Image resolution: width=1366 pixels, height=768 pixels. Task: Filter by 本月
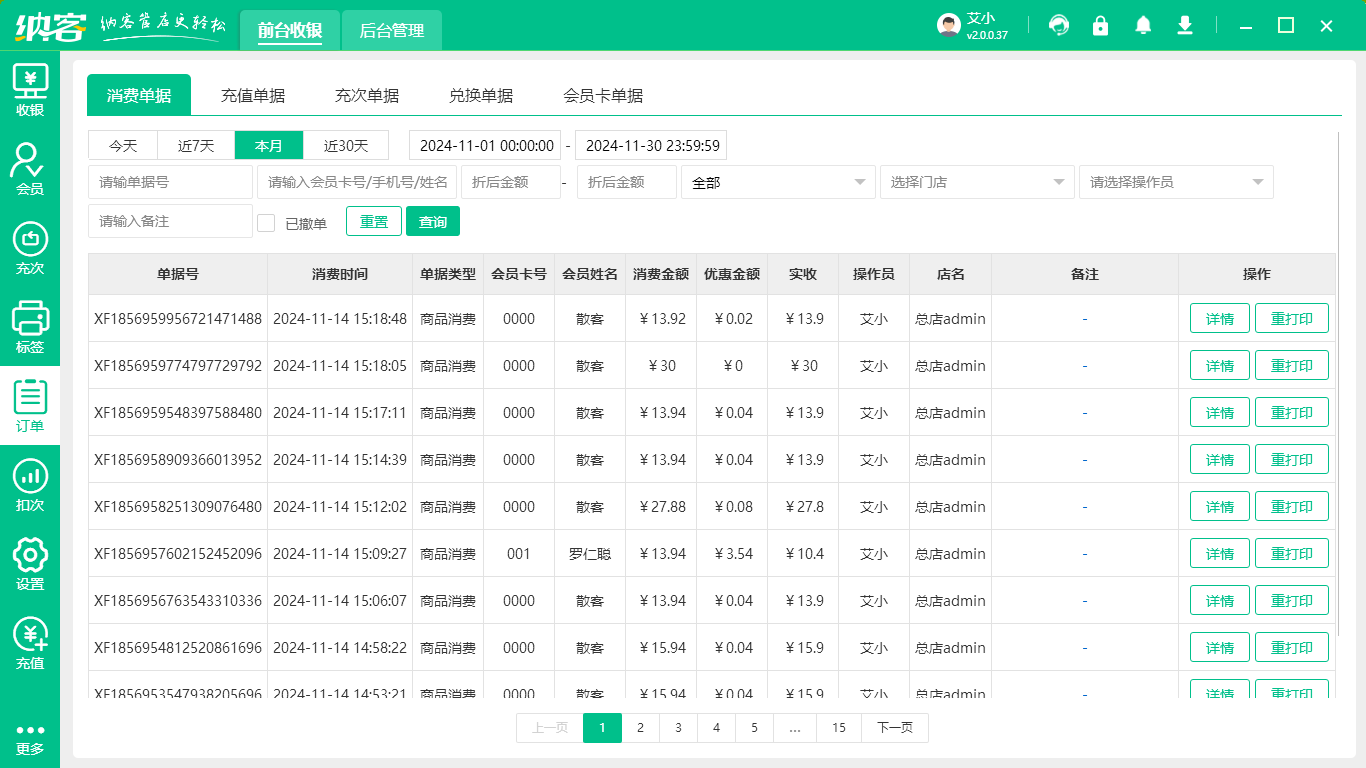point(269,145)
